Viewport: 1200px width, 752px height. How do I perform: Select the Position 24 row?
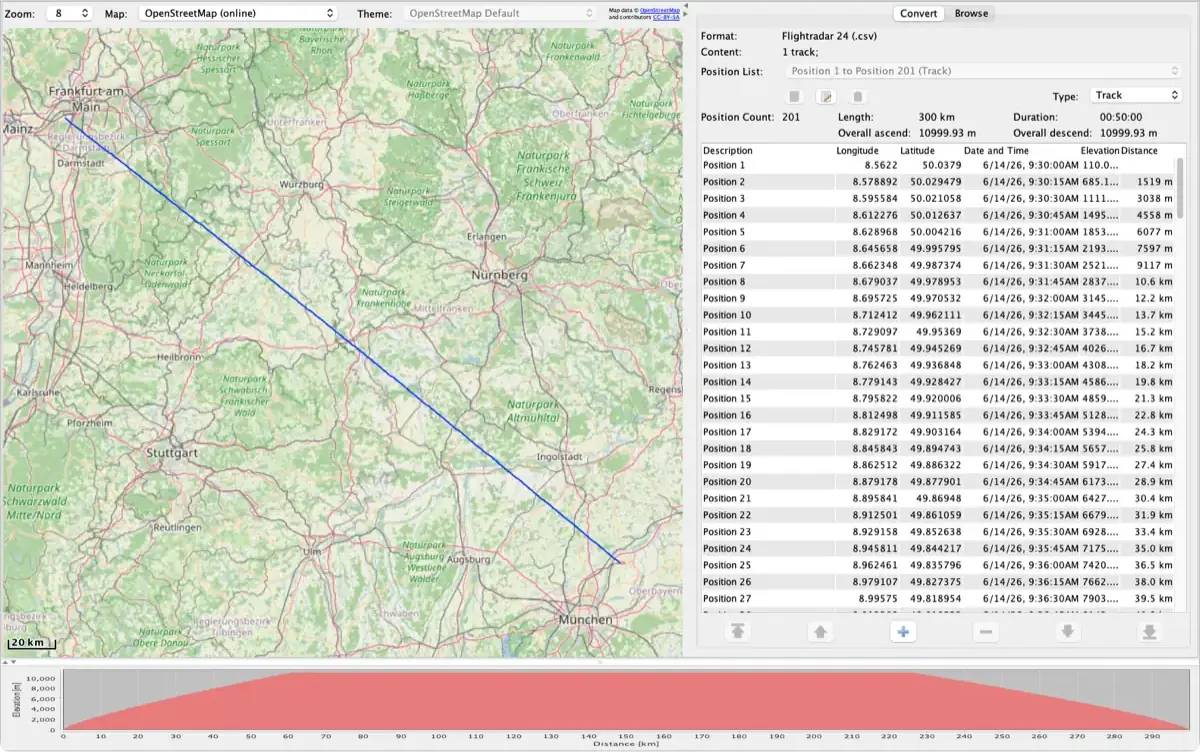point(937,548)
